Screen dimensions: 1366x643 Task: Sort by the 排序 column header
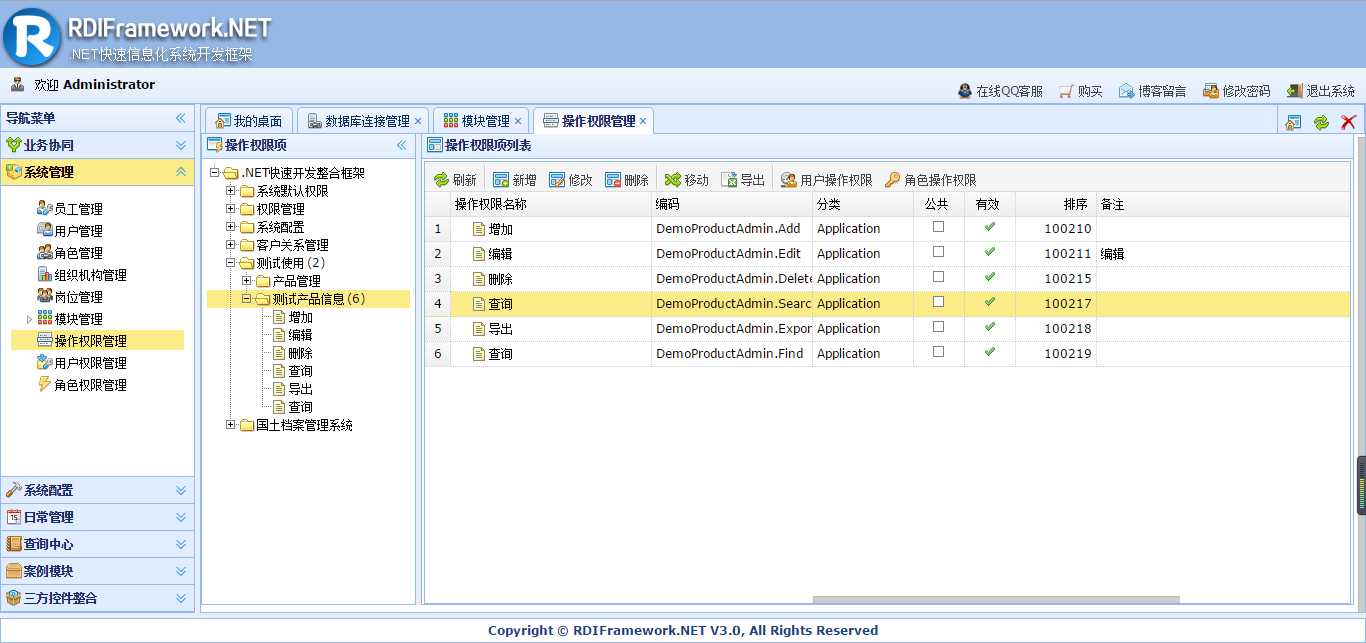click(x=1056, y=204)
